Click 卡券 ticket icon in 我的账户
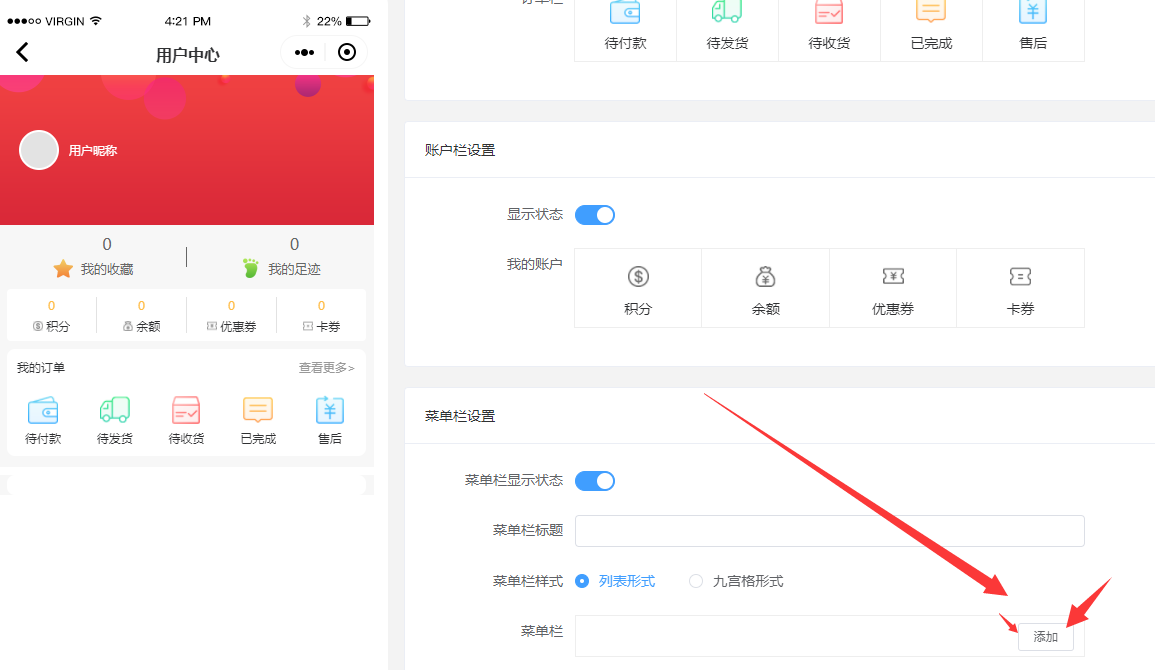1155x670 pixels. 1020,277
